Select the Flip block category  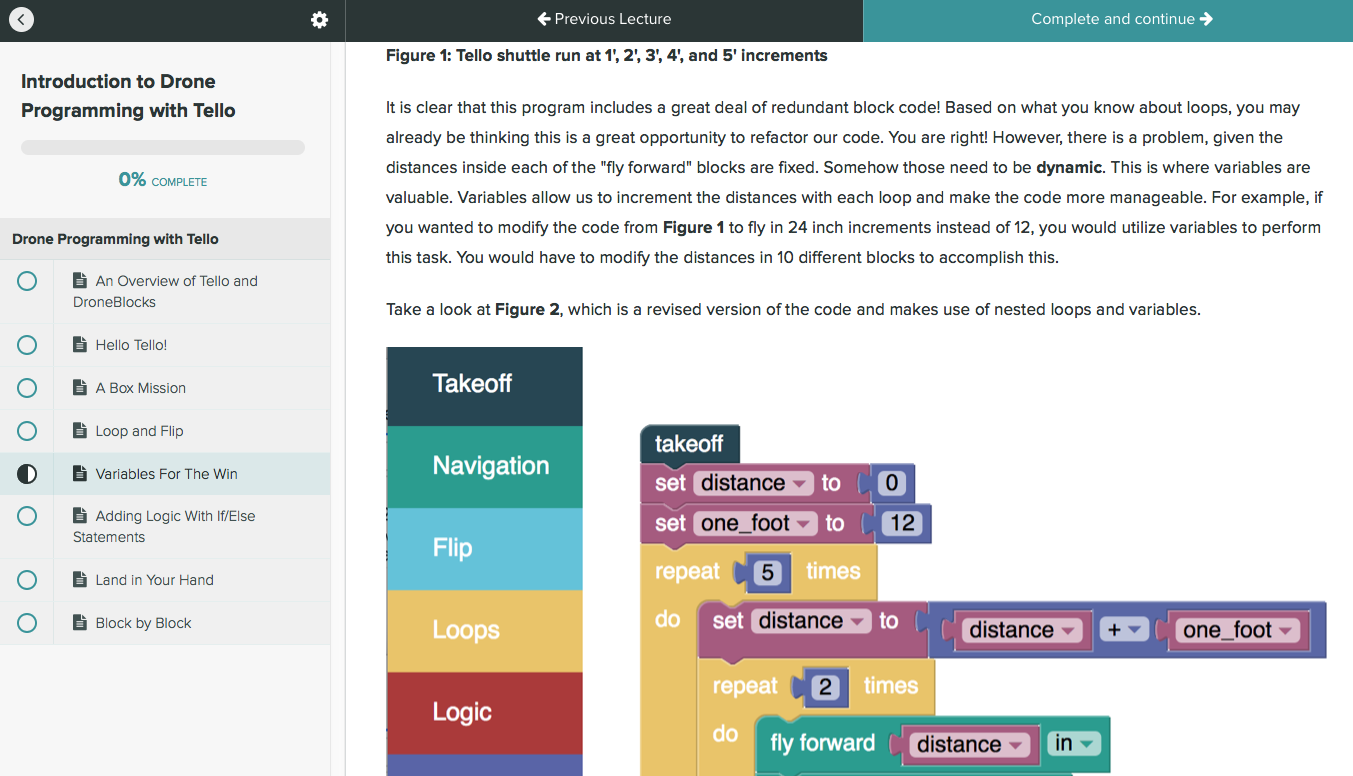[485, 549]
